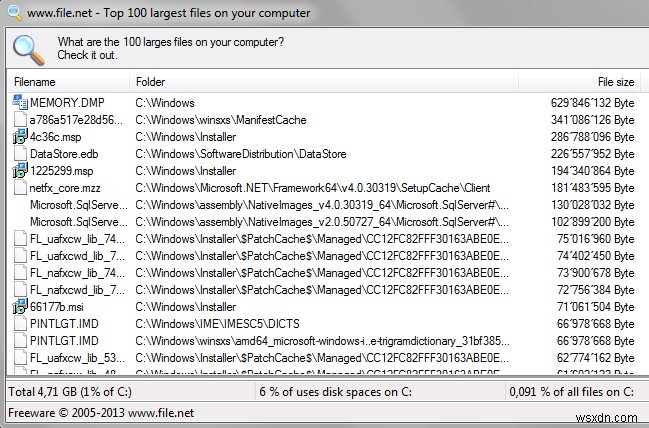Sort by the Filename column header
The width and height of the screenshot is (649, 428).
69,82
